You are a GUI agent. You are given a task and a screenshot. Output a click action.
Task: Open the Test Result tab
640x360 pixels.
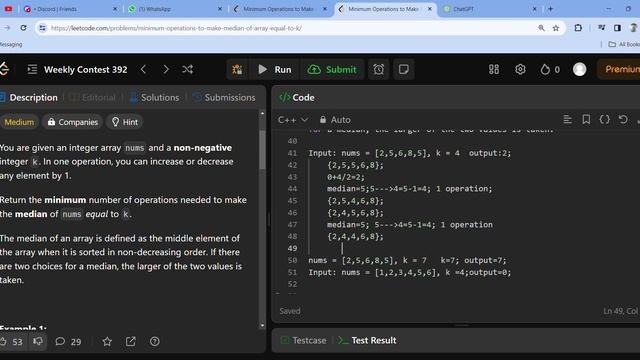click(367, 340)
